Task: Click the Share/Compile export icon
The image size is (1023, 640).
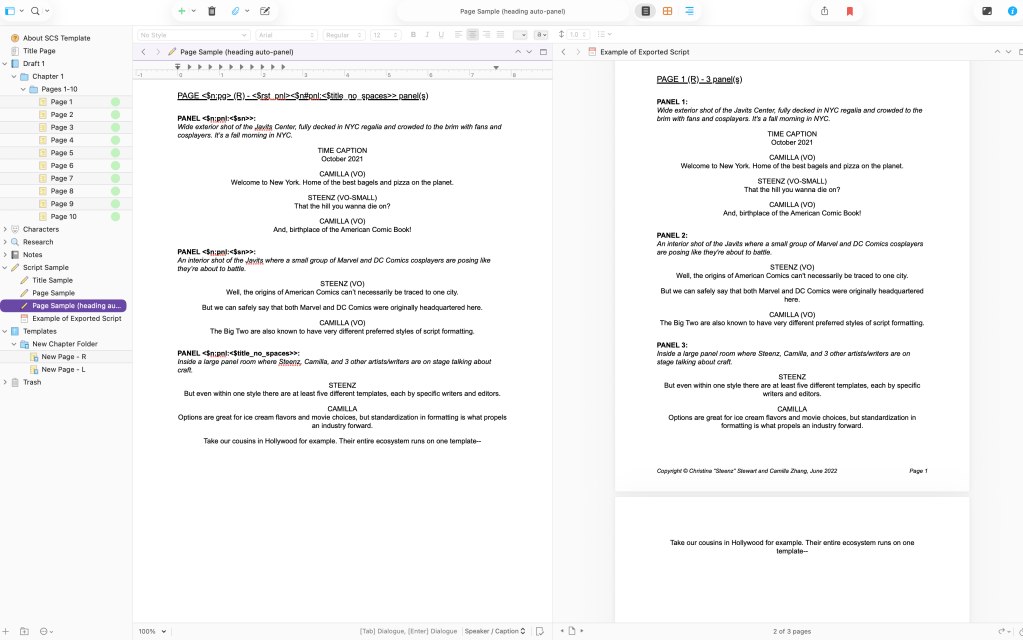Action: point(825,11)
